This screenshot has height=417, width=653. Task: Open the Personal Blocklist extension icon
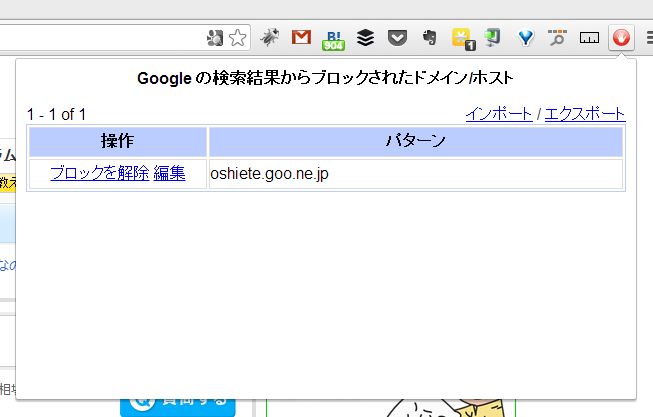621,38
